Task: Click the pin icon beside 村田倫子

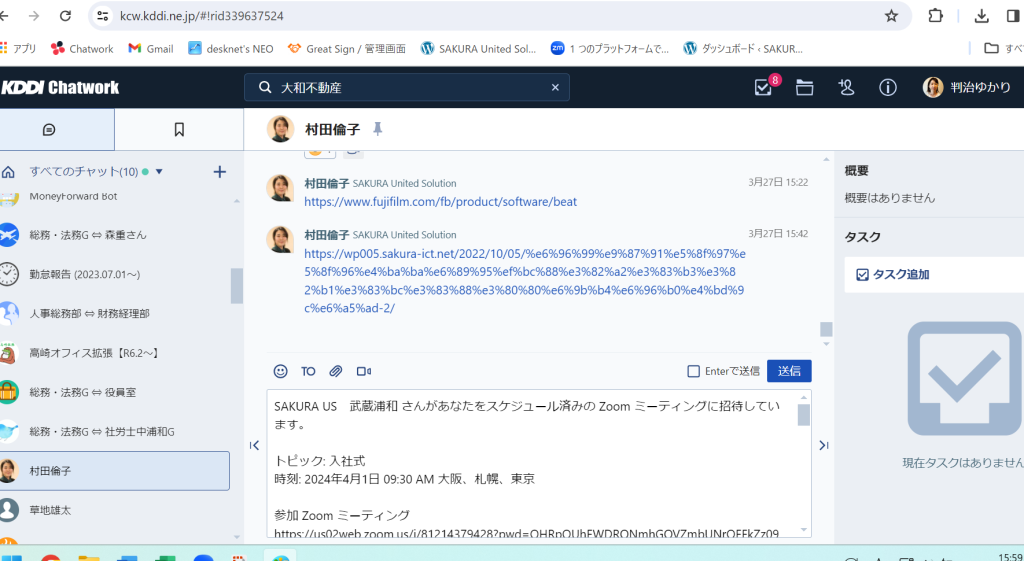Action: point(377,129)
